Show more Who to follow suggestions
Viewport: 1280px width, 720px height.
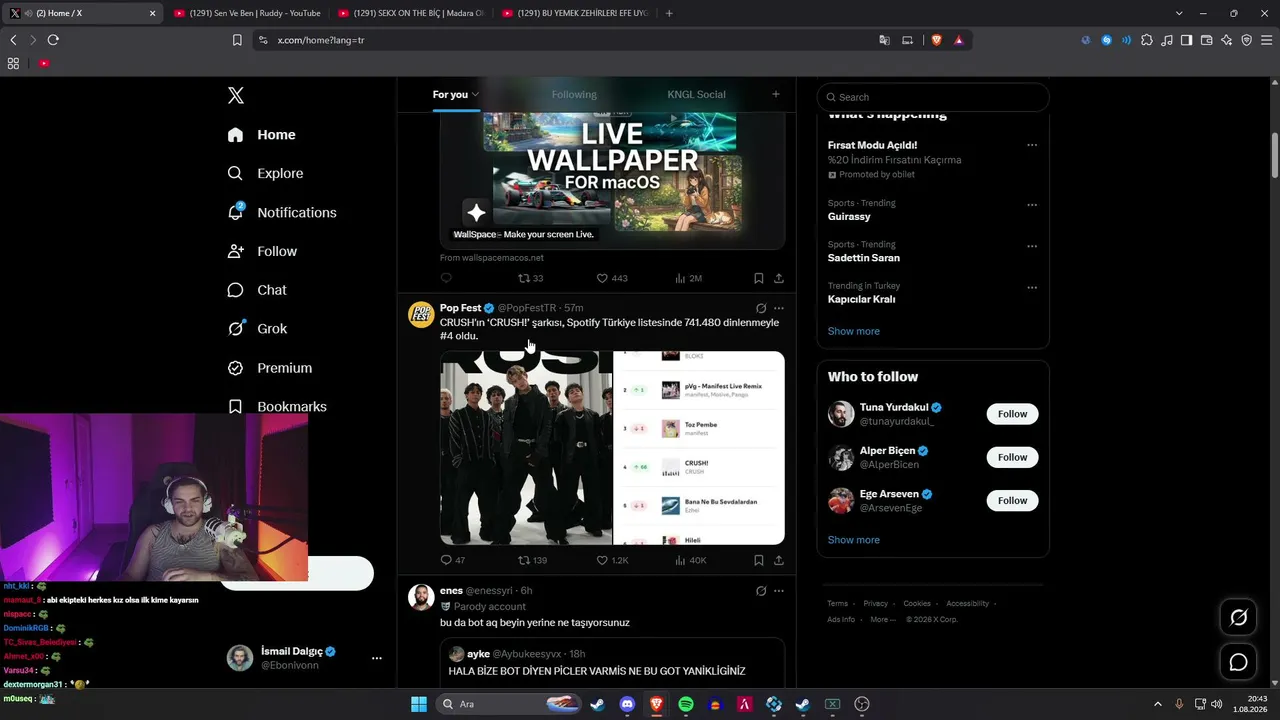[853, 540]
